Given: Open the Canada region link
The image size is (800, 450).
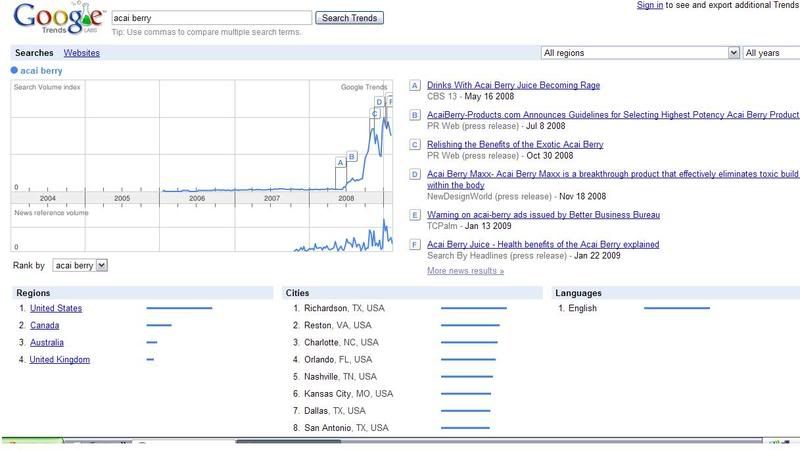Looking at the screenshot, I should 44,326.
